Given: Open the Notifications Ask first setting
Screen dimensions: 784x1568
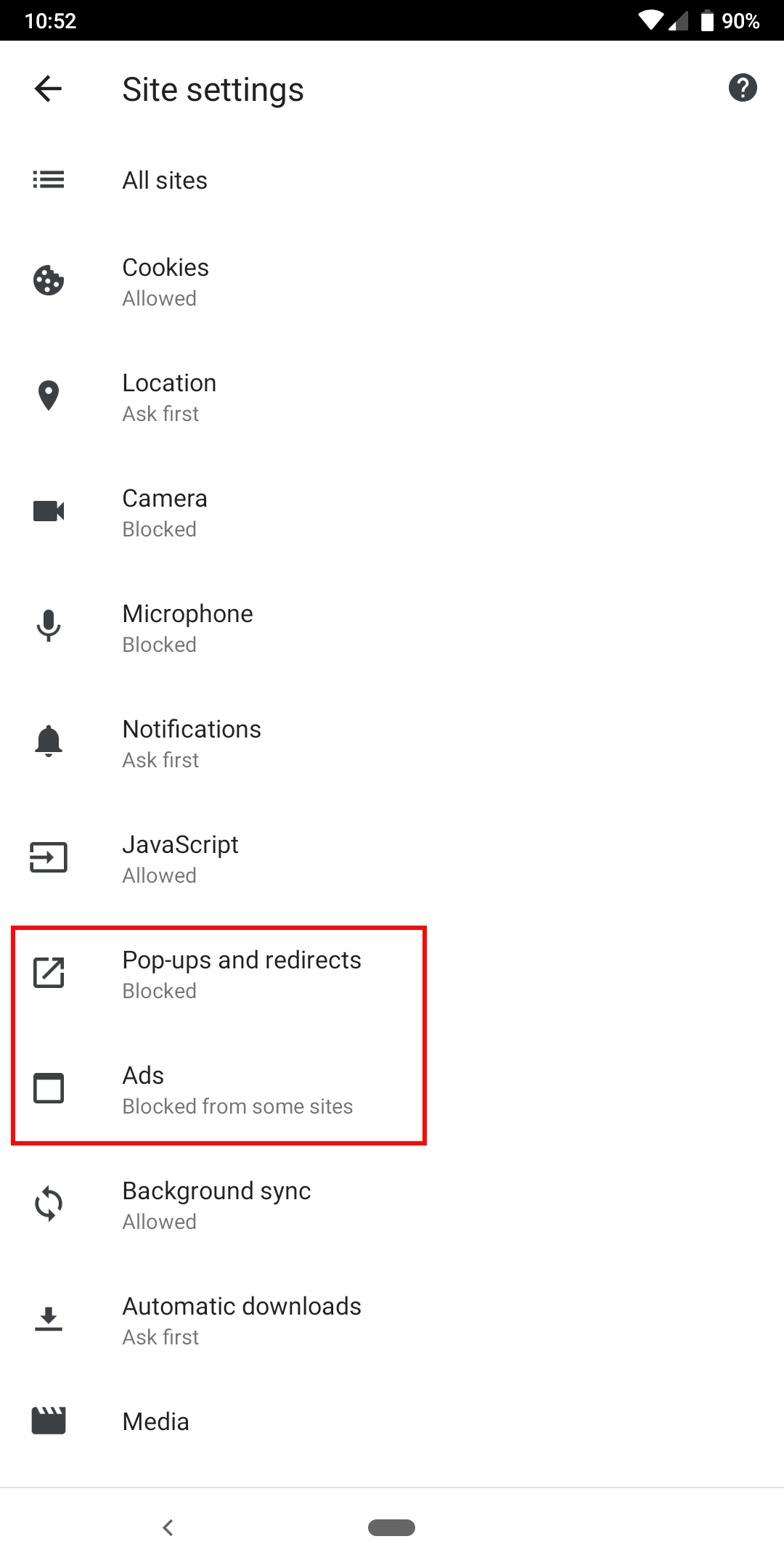Looking at the screenshot, I should [x=392, y=743].
